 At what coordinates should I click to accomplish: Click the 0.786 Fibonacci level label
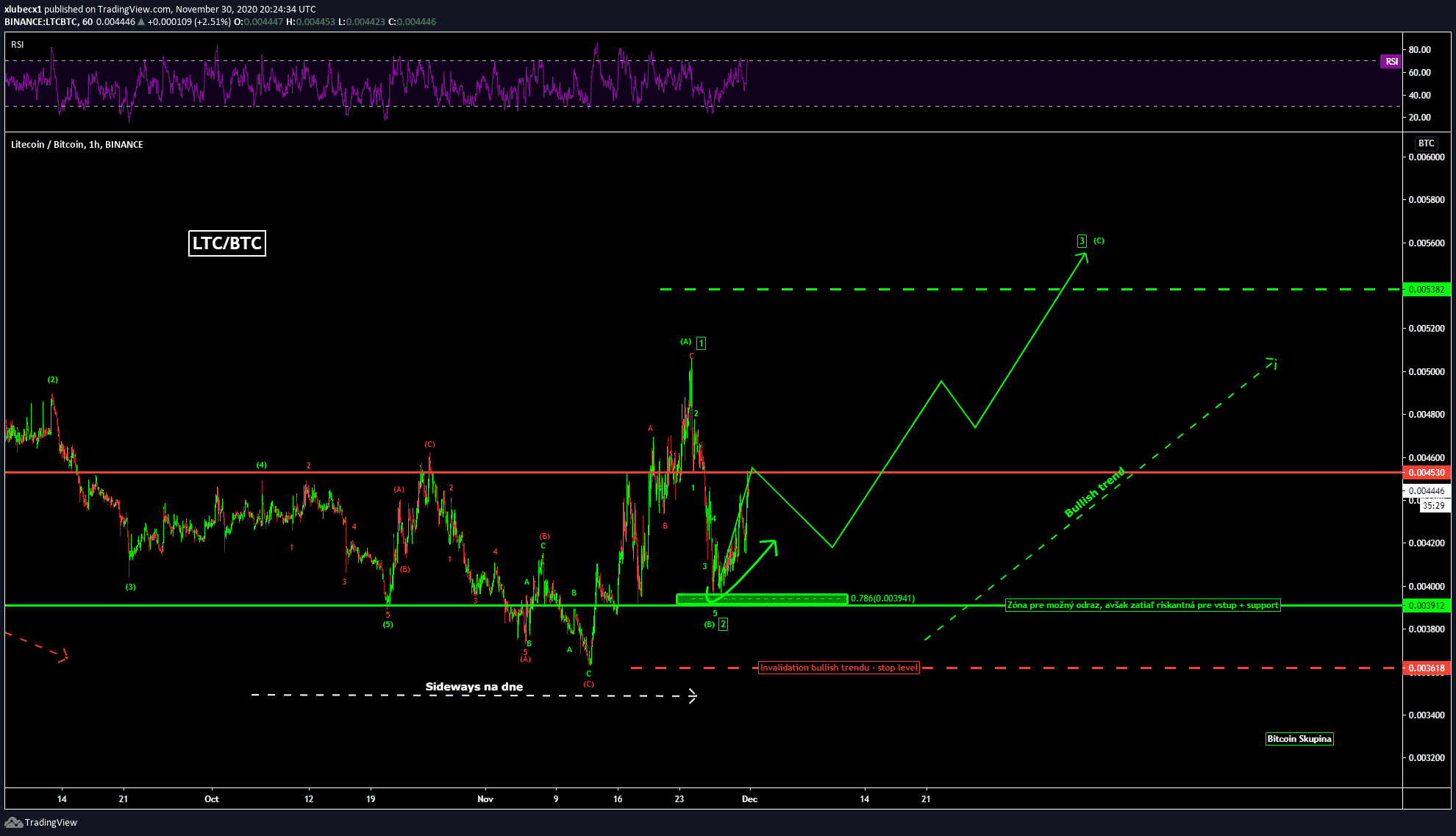(x=882, y=599)
